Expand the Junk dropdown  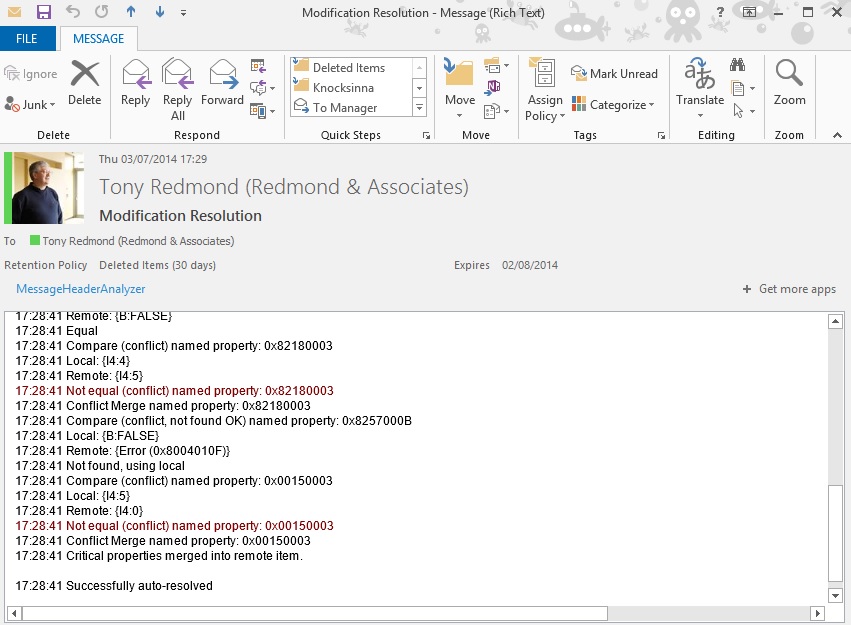tap(32, 105)
